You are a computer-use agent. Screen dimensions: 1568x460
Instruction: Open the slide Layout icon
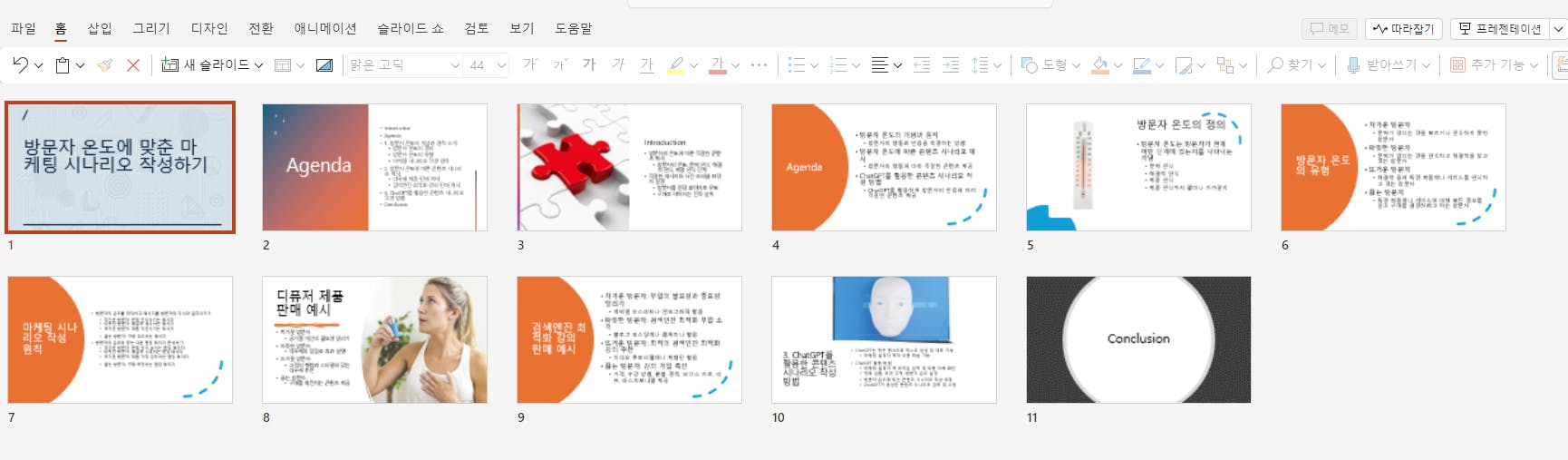click(x=283, y=65)
